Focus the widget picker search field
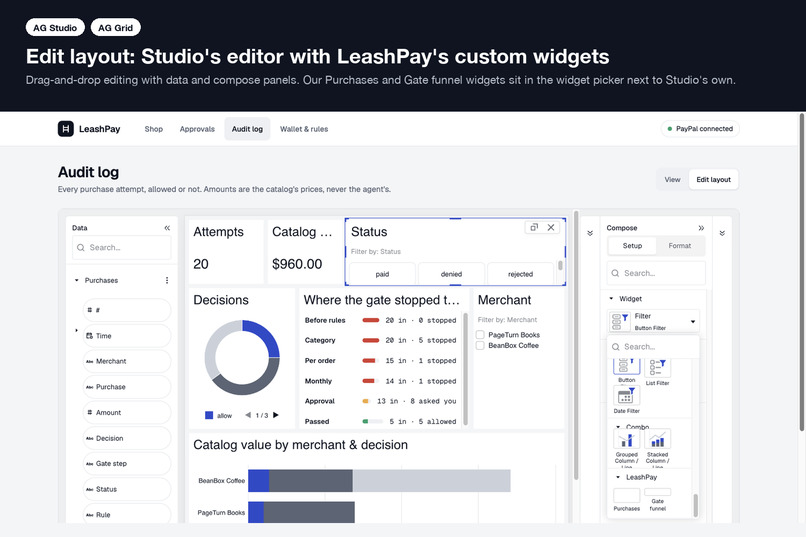Viewport: 806px width, 537px height. [x=653, y=346]
